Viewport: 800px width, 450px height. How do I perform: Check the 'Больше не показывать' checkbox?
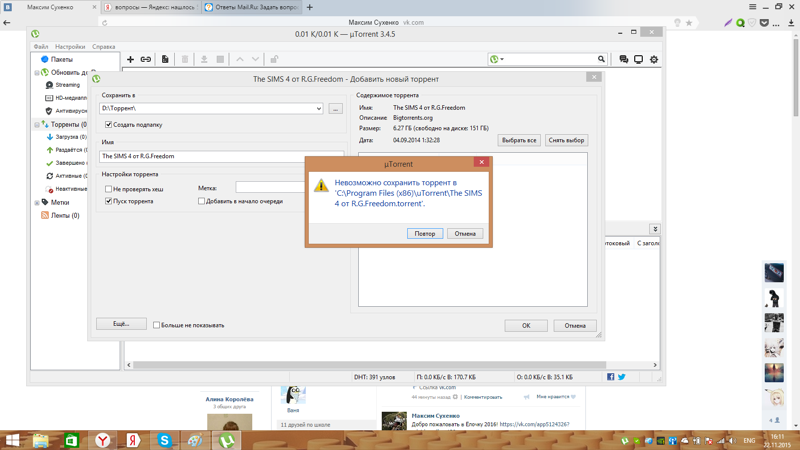pyautogui.click(x=157, y=325)
